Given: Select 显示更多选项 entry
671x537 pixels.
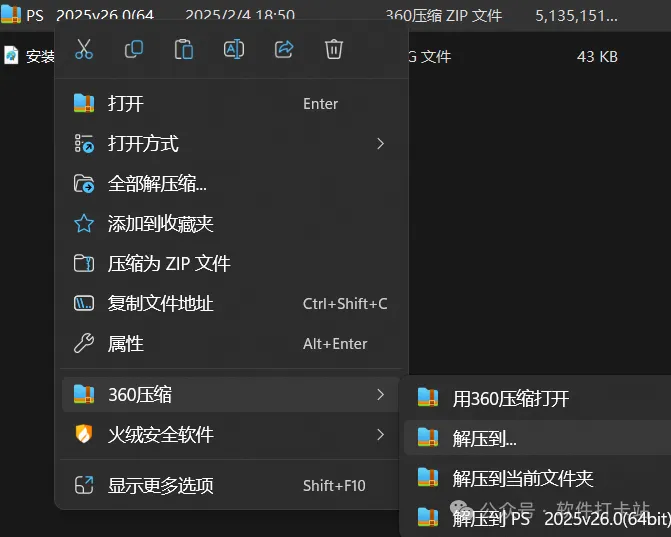Looking at the screenshot, I should click(x=231, y=486).
